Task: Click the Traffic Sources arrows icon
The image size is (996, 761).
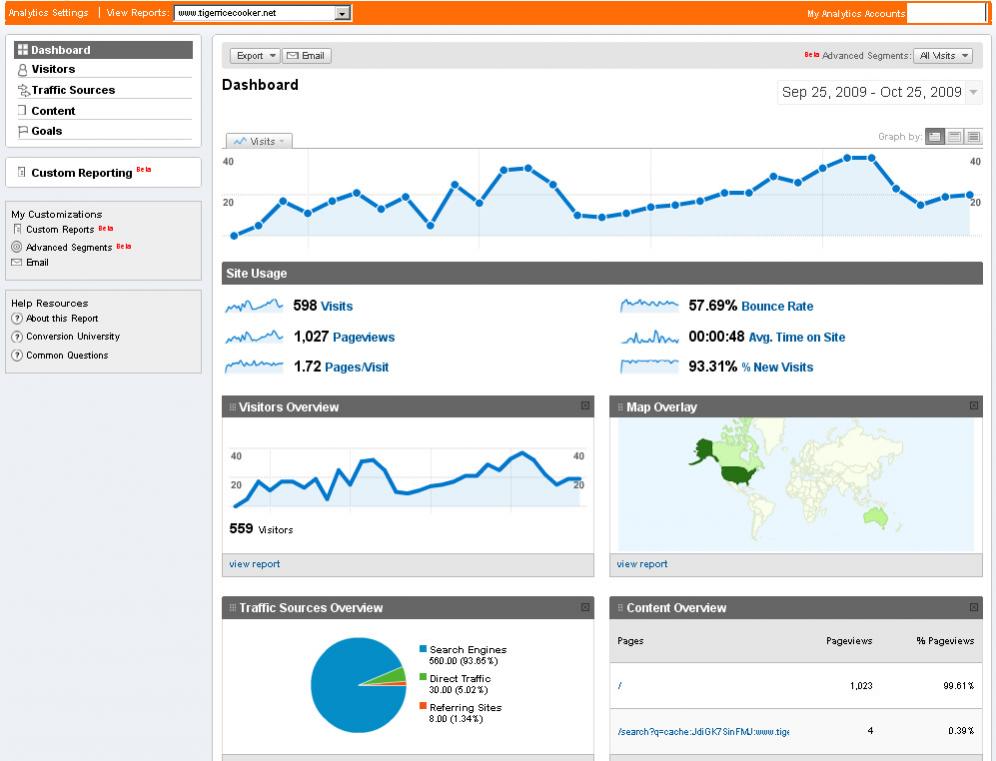Action: pyautogui.click(x=24, y=90)
